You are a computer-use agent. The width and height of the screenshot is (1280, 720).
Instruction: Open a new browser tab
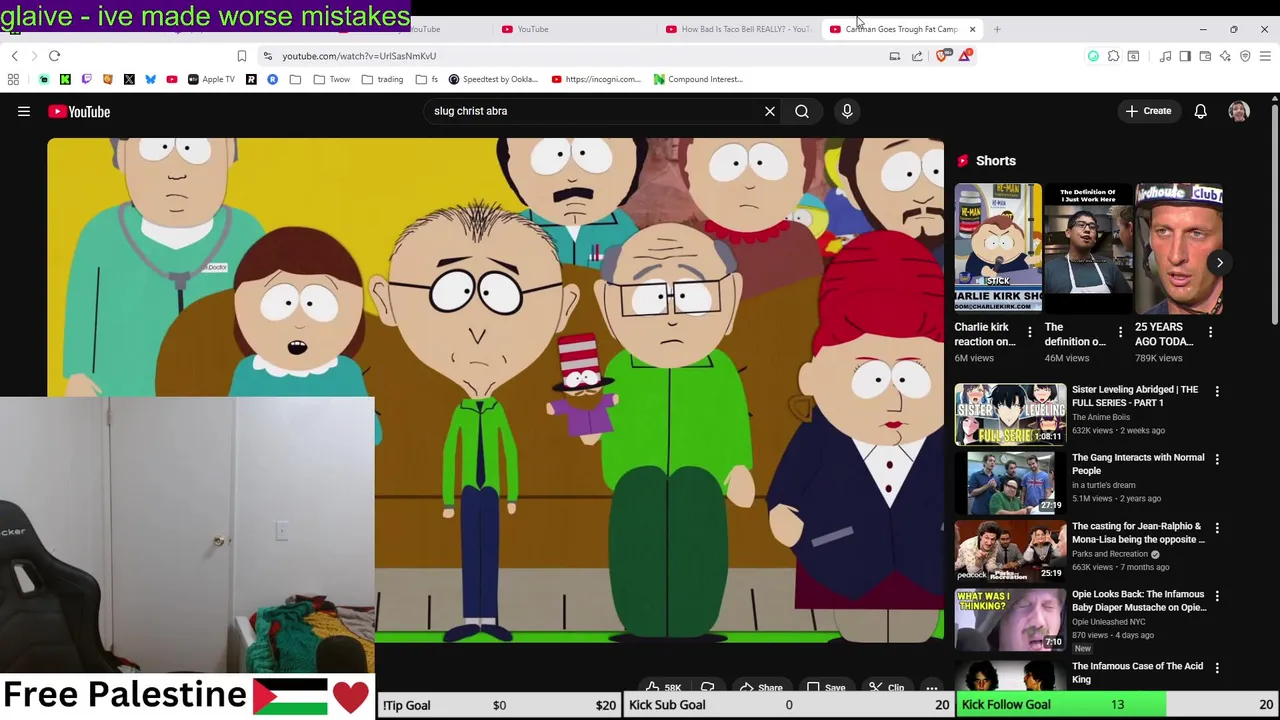(997, 29)
